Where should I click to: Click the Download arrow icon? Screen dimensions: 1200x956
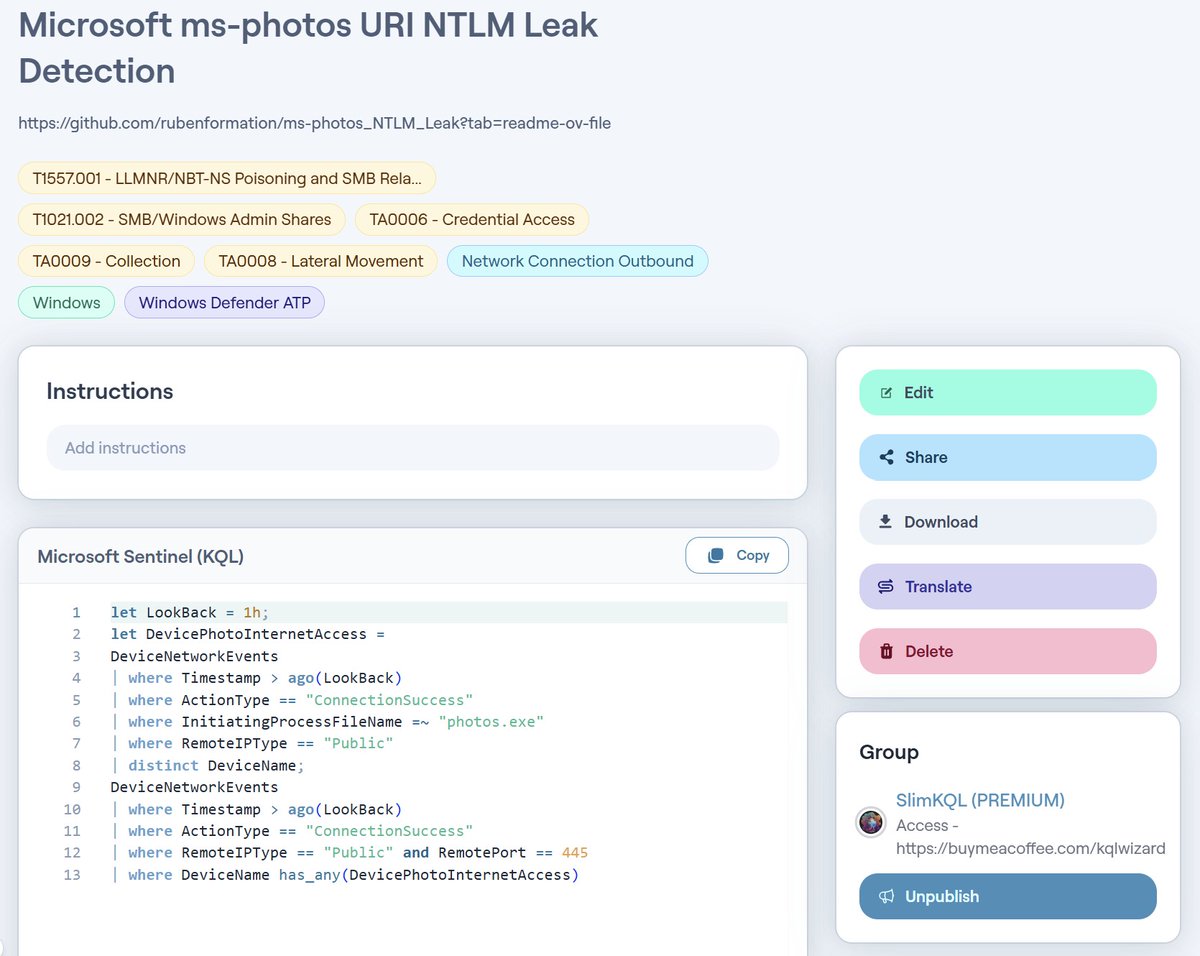[885, 522]
